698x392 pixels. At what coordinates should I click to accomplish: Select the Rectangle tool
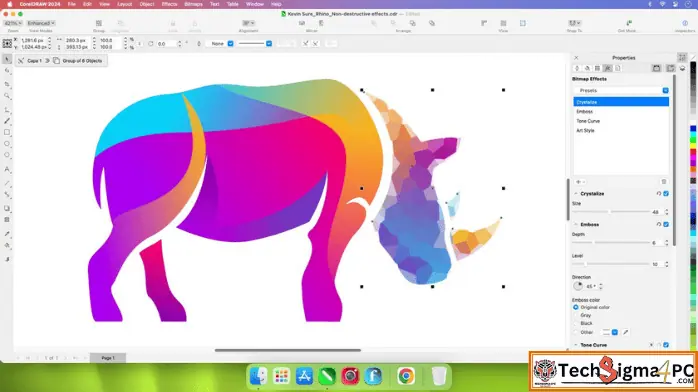tap(7, 133)
